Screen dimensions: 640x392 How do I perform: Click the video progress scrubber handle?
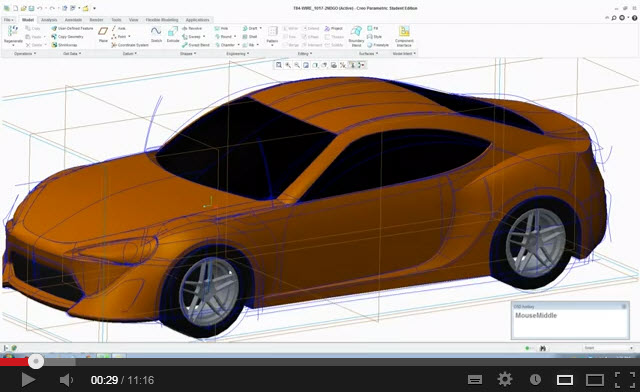(36, 361)
